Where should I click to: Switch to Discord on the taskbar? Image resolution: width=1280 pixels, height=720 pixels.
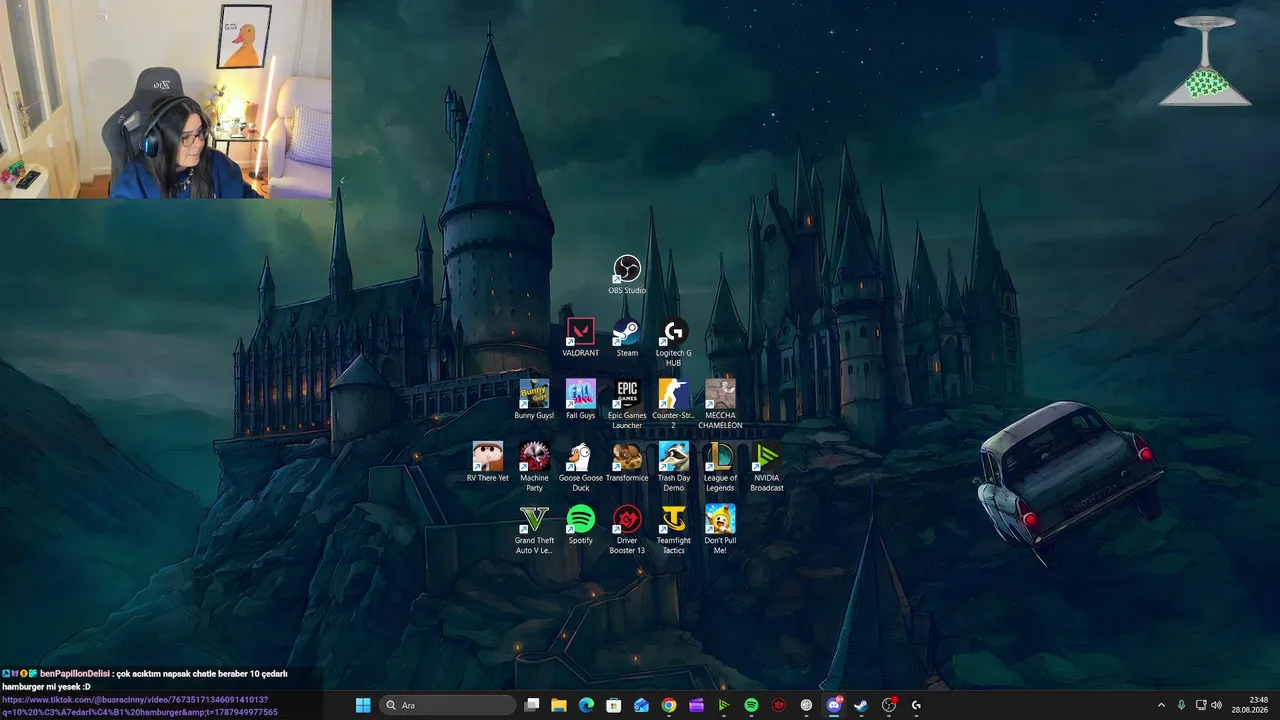[834, 705]
